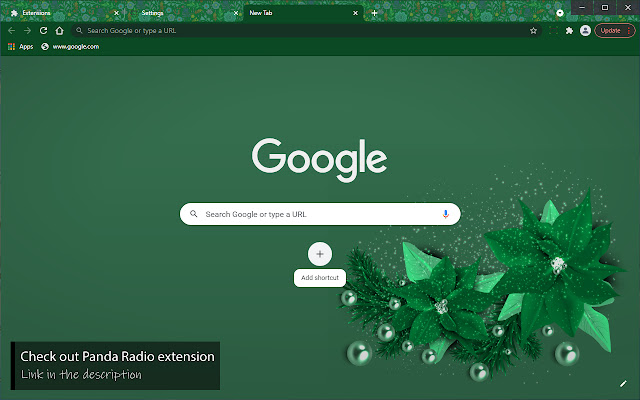Click the magnifier icon in search box

tap(193, 214)
